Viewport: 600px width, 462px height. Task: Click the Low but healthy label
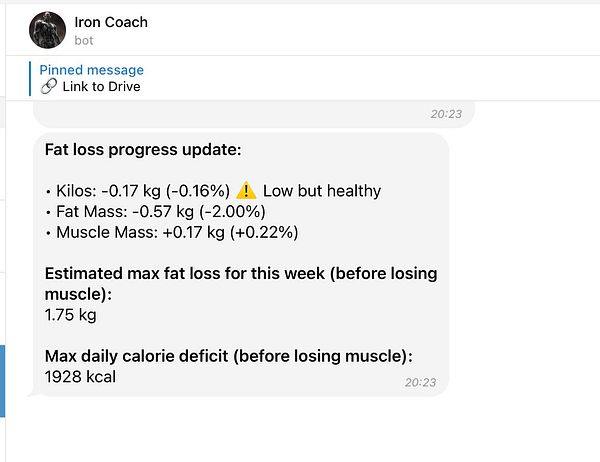coord(322,191)
